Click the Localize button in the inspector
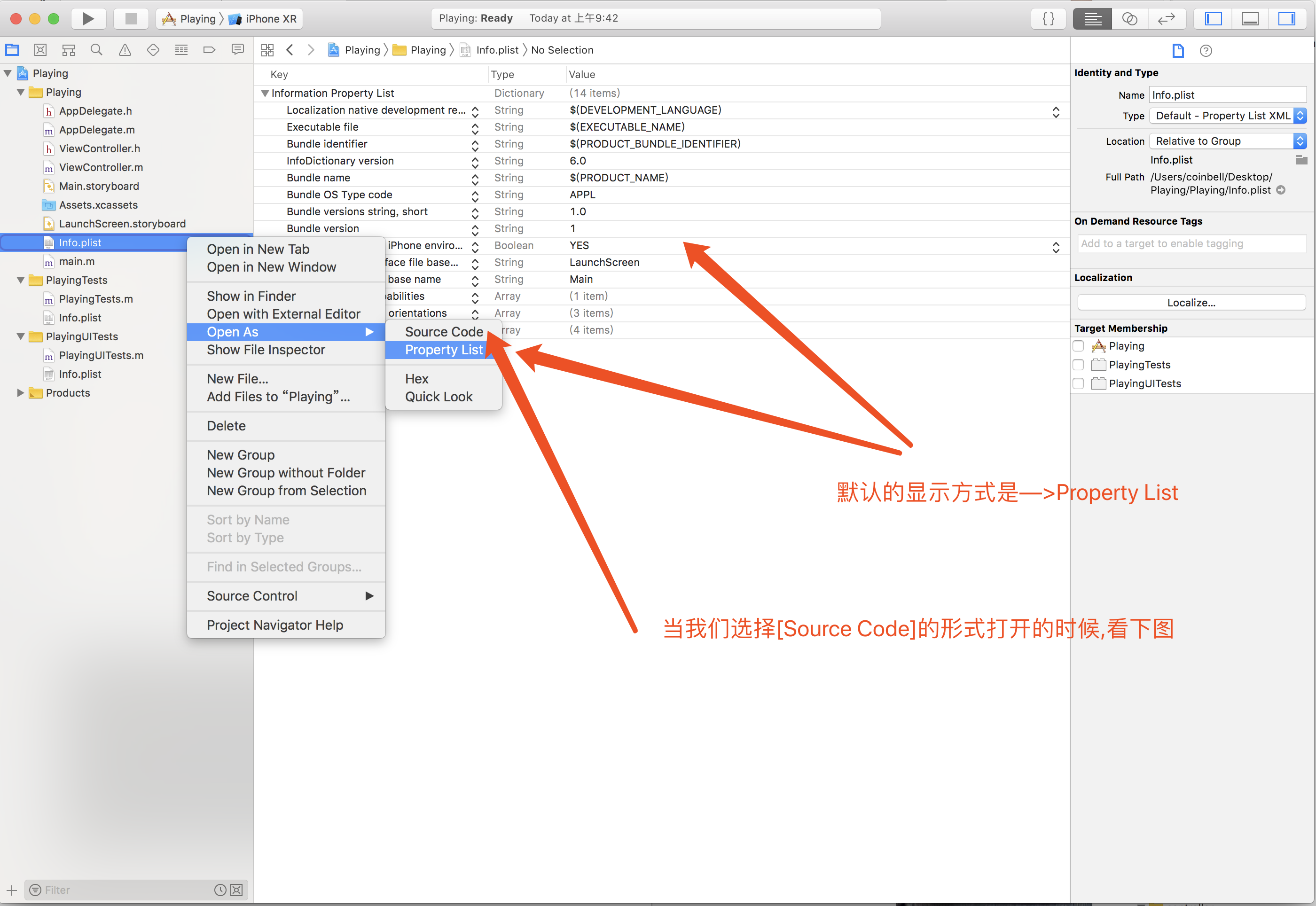The image size is (1316, 906). [x=1191, y=302]
